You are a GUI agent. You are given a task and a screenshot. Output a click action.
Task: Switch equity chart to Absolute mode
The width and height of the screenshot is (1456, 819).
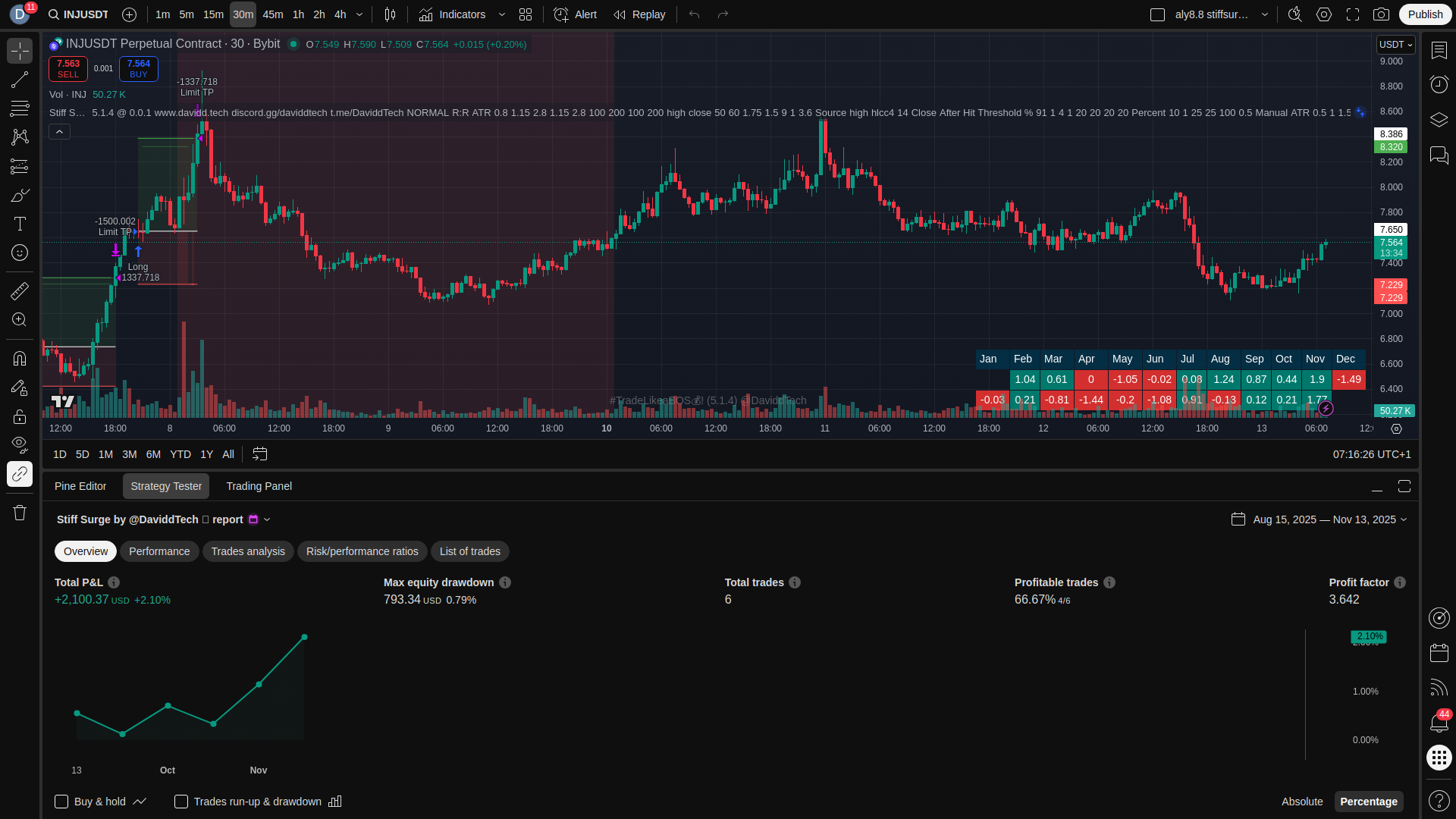1301,802
